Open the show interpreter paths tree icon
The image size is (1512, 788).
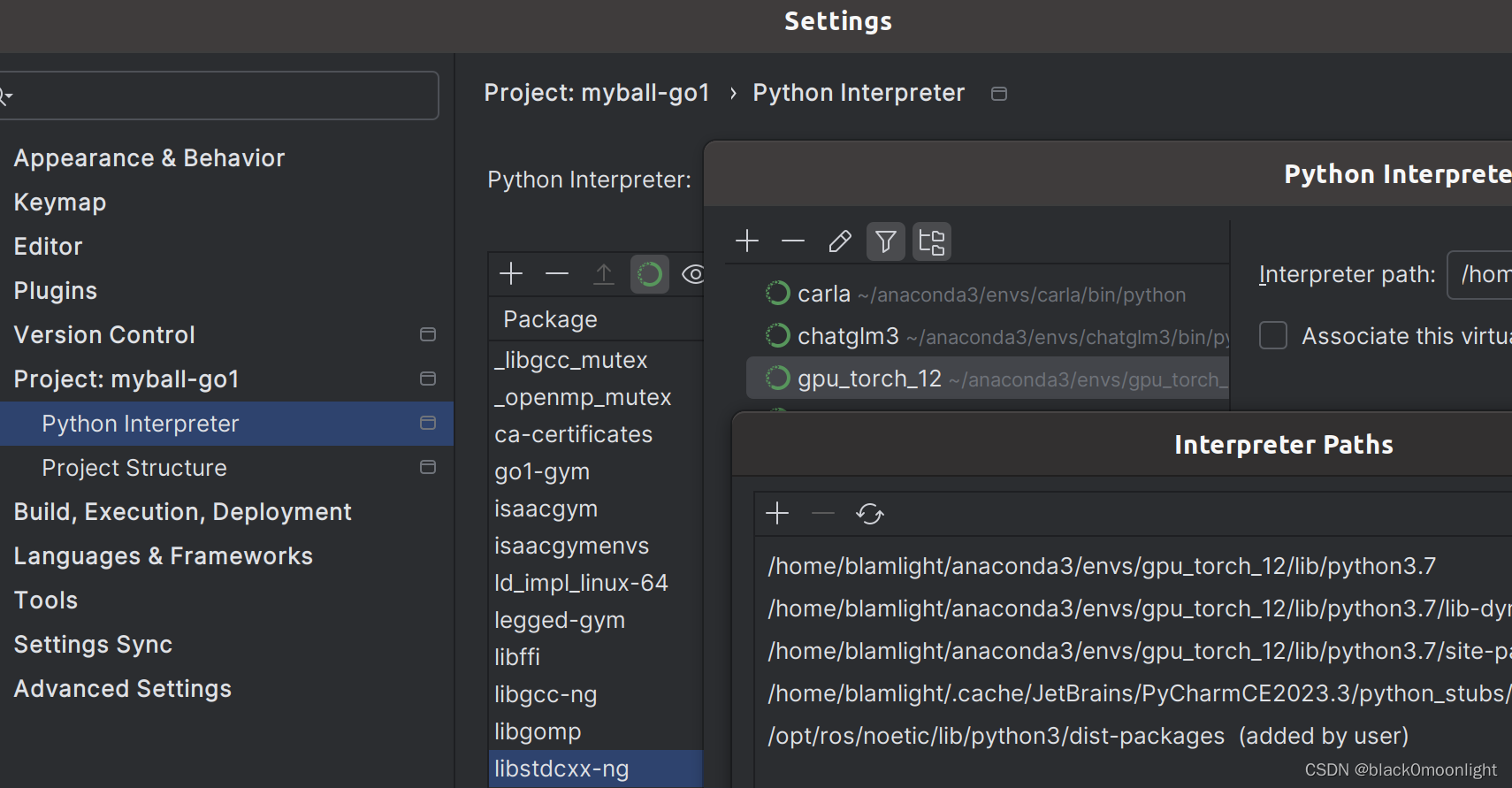point(932,241)
